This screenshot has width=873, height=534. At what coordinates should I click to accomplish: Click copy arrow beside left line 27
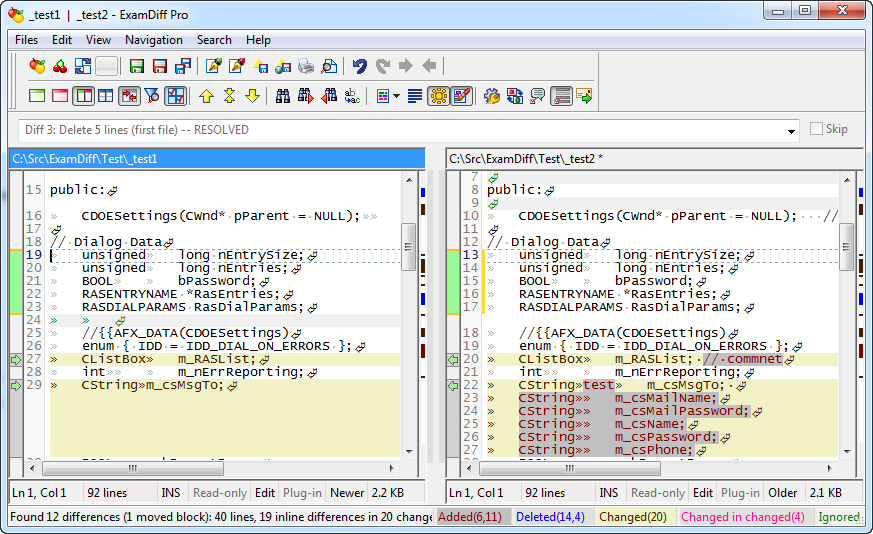16,360
